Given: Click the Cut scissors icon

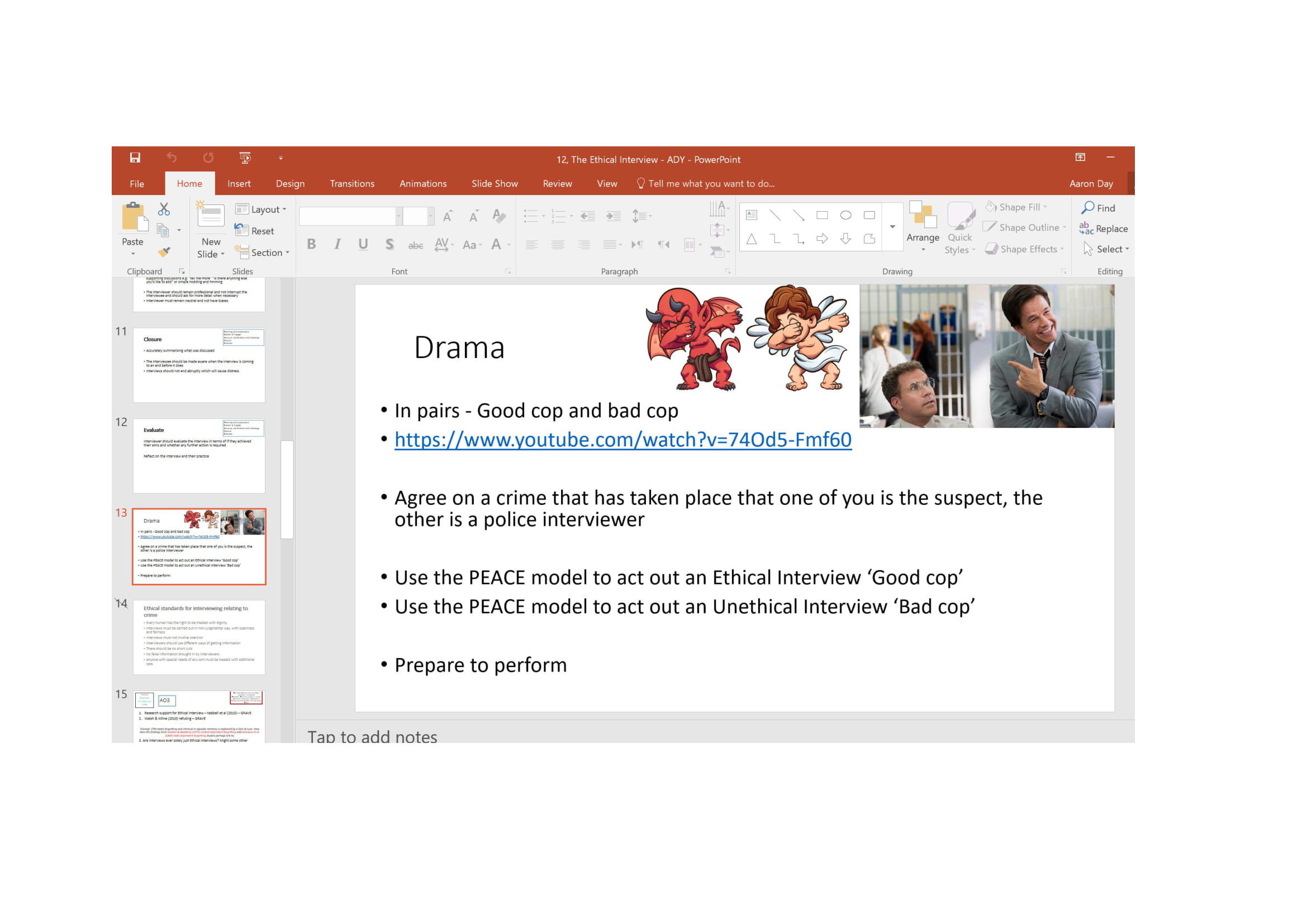Looking at the screenshot, I should click(164, 209).
